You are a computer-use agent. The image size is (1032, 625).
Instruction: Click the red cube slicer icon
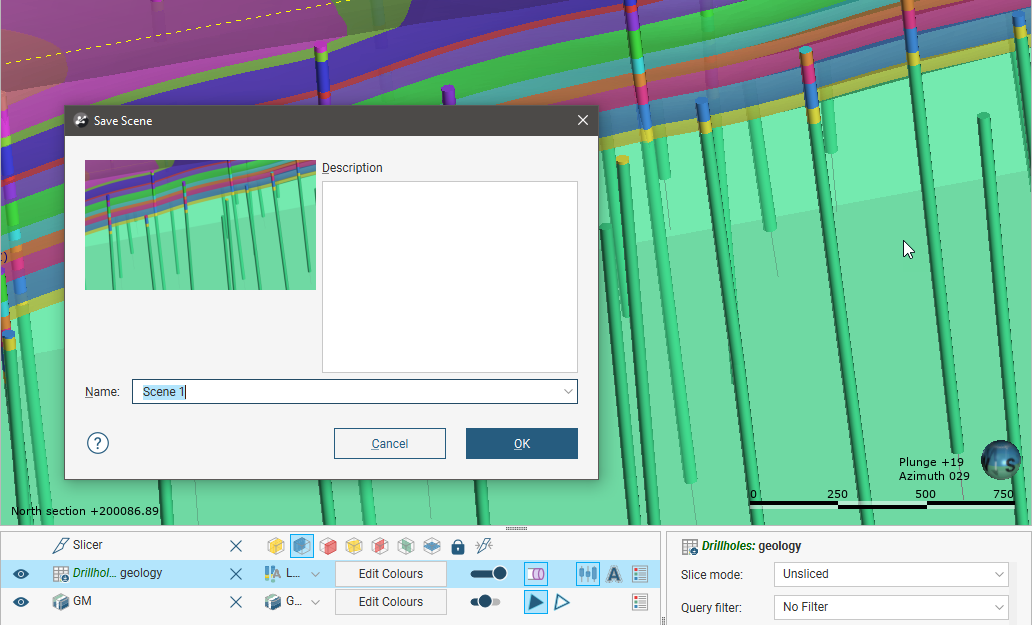pos(328,546)
